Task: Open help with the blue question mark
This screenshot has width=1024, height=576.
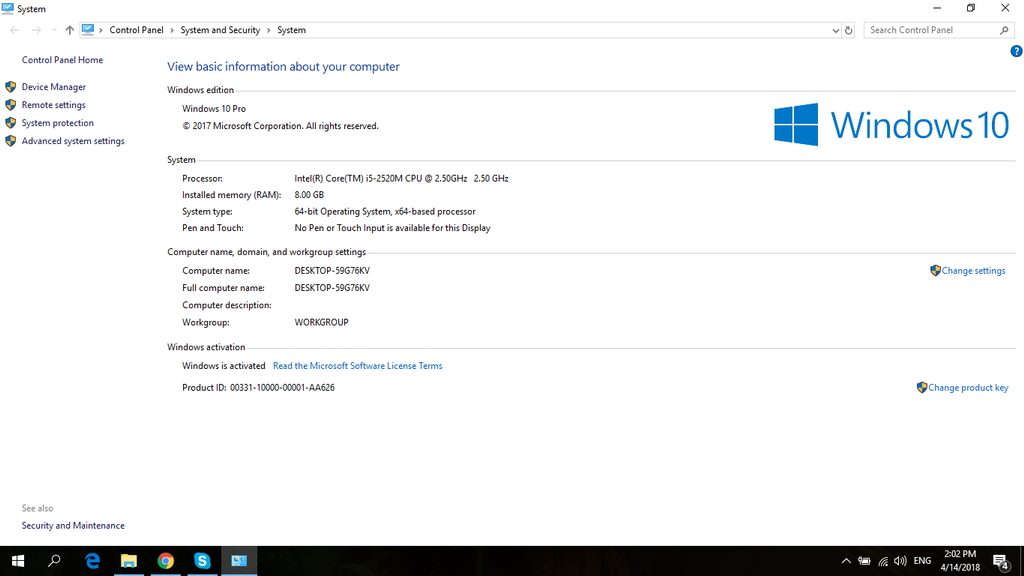Action: click(1016, 52)
